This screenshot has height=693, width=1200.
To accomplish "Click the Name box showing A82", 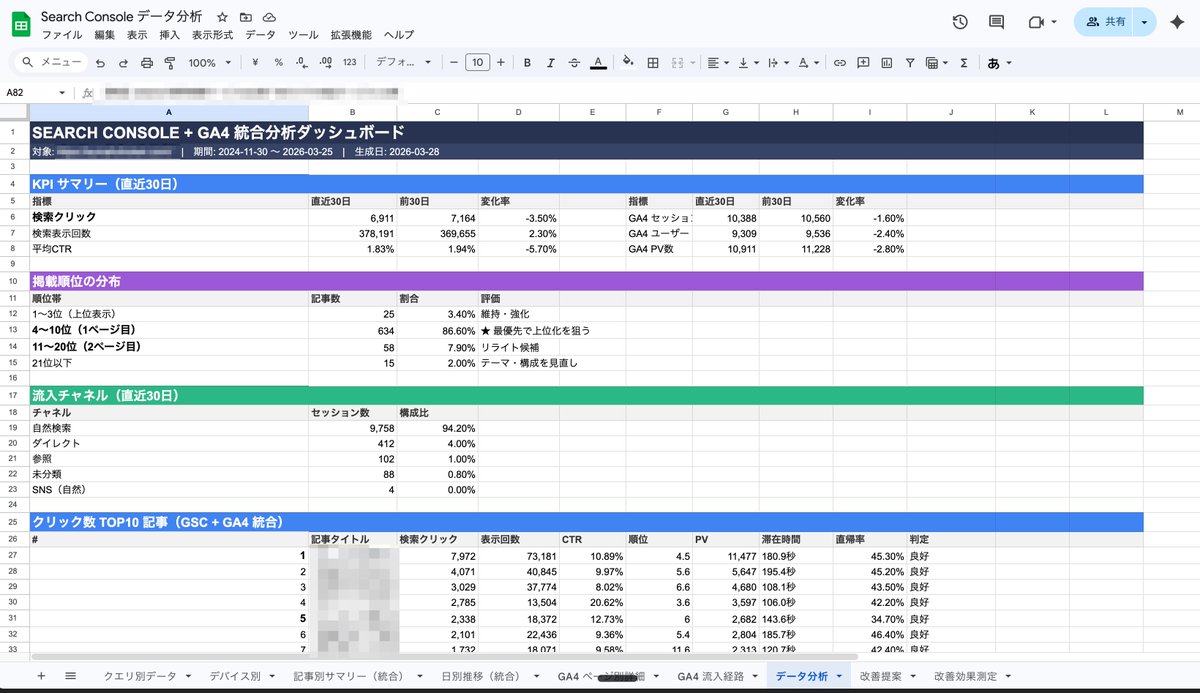I will coord(36,92).
